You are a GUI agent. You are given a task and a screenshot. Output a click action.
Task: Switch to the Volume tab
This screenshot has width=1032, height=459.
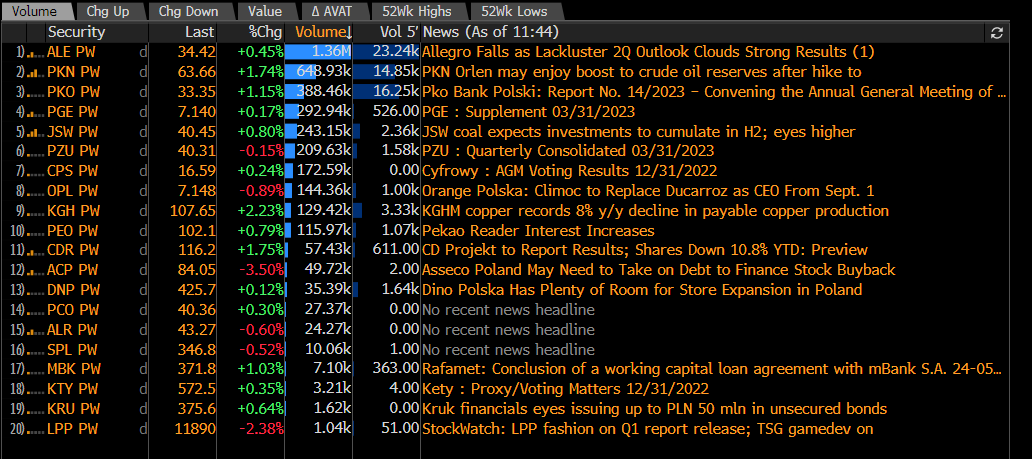(x=35, y=11)
